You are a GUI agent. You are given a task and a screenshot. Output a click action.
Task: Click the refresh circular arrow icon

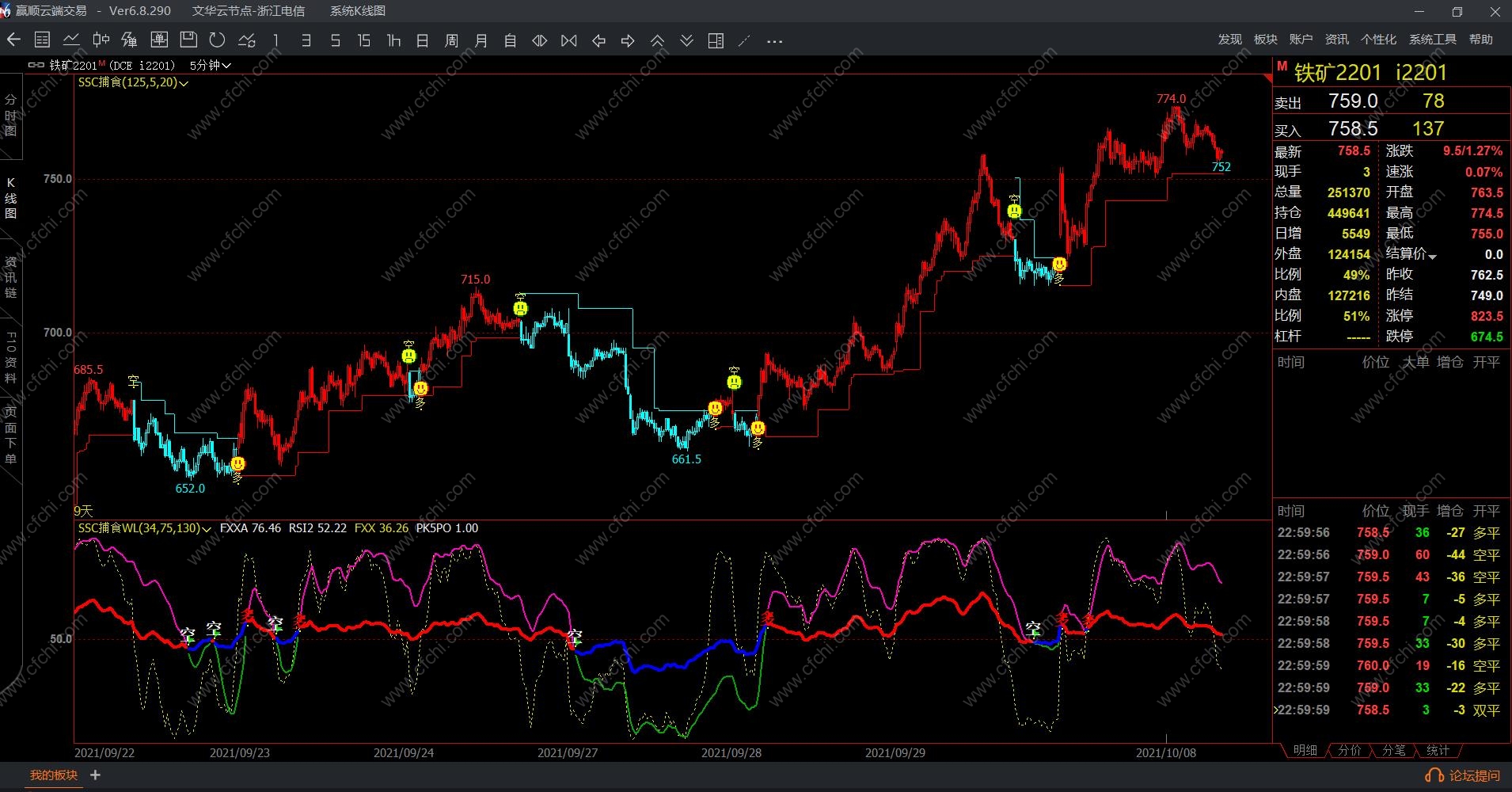(217, 40)
